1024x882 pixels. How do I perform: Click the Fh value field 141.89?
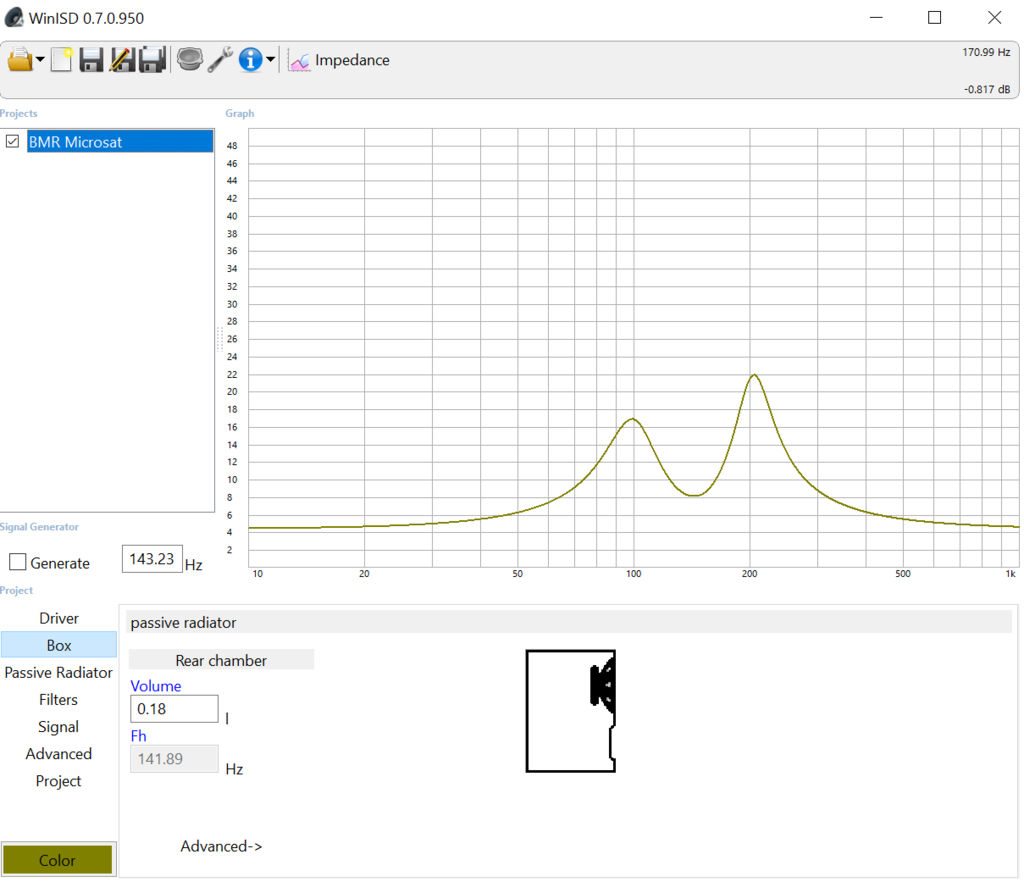174,759
